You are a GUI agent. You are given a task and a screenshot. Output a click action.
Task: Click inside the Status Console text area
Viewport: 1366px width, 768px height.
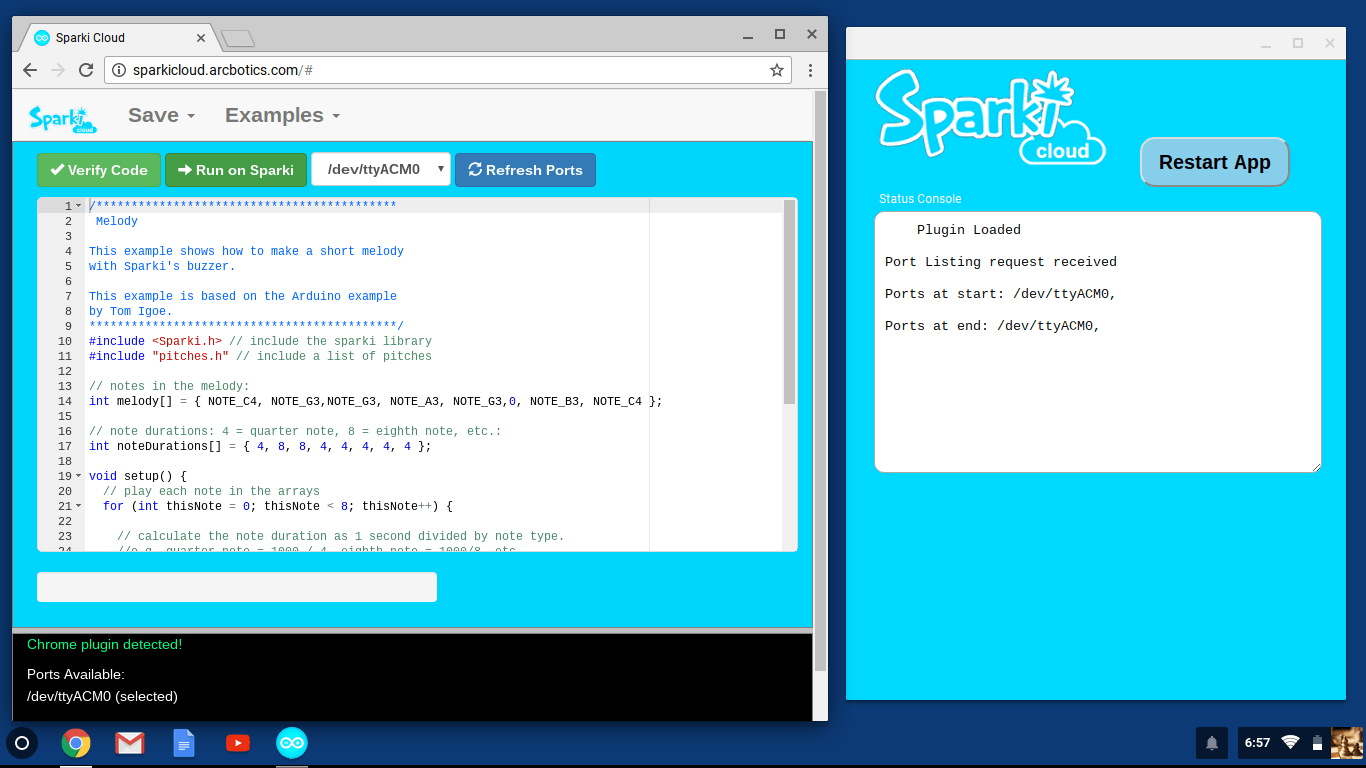pyautogui.click(x=1098, y=342)
